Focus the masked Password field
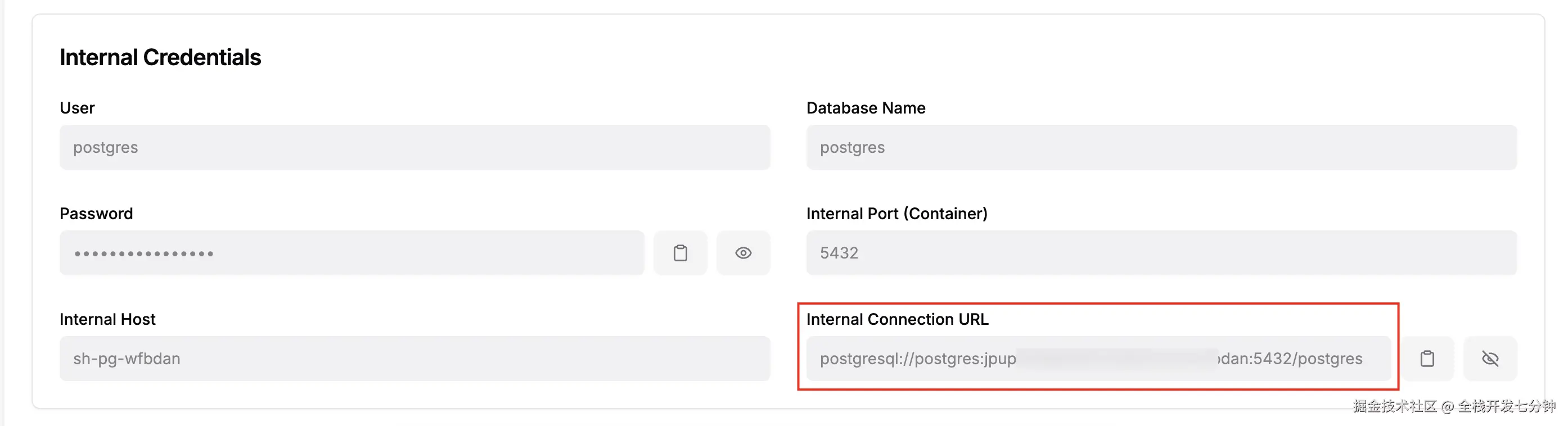This screenshot has width=1568, height=426. 351,252
